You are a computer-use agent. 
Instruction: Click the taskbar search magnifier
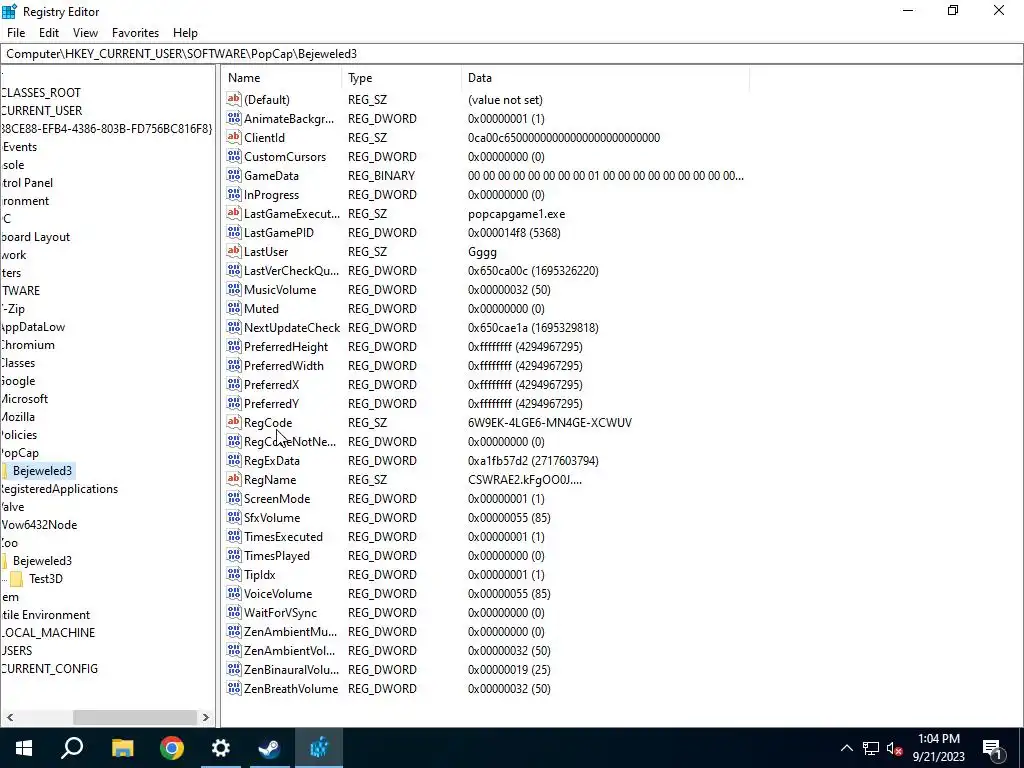tap(72, 748)
